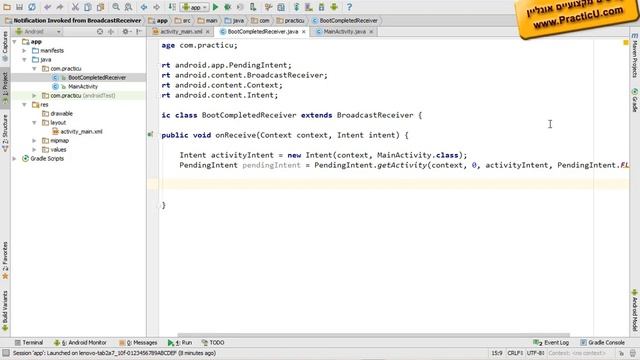
Task: Toggle Build Variants side panel
Action: pyautogui.click(x=5, y=311)
